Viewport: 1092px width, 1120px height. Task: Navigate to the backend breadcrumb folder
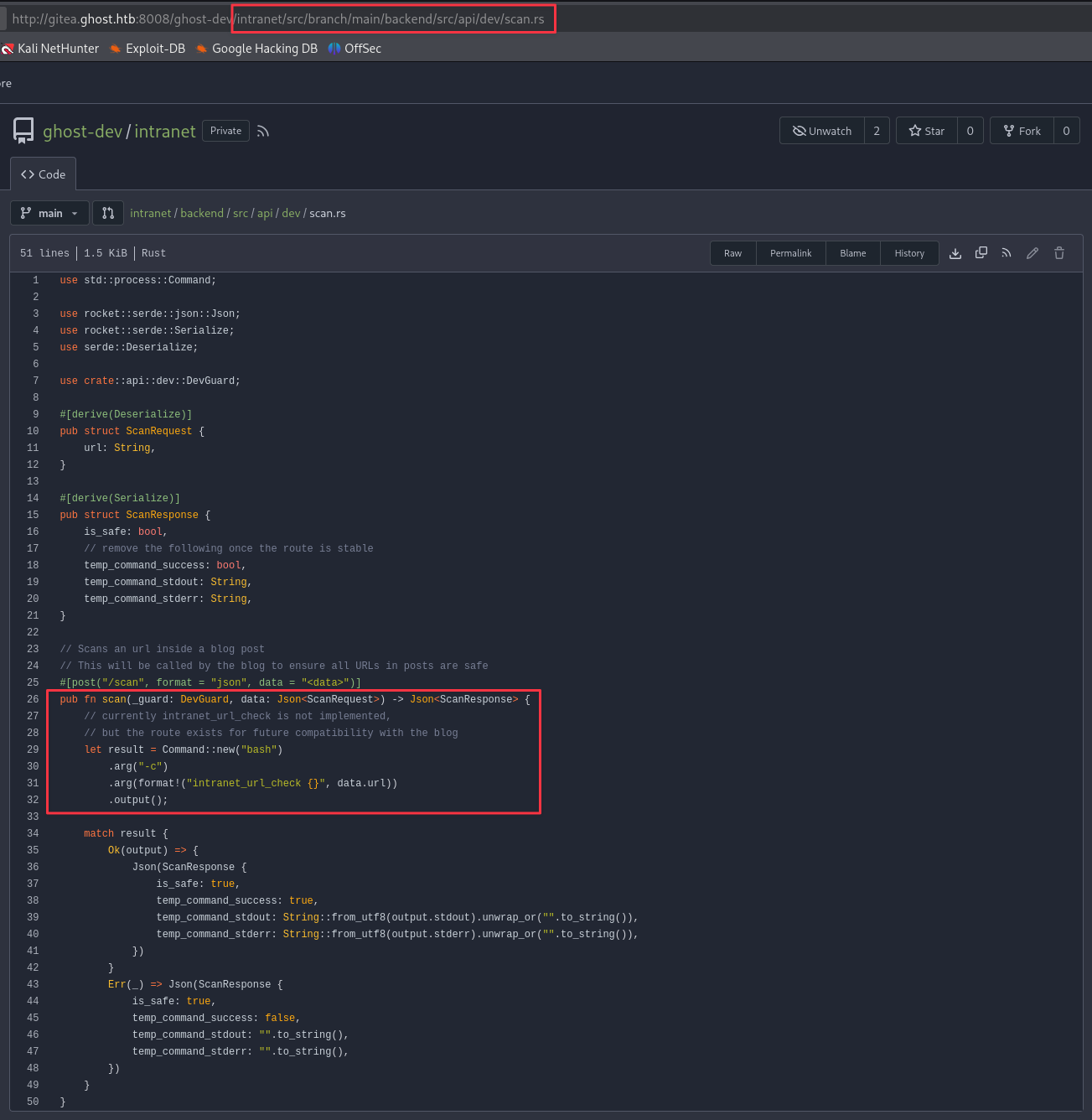[202, 213]
